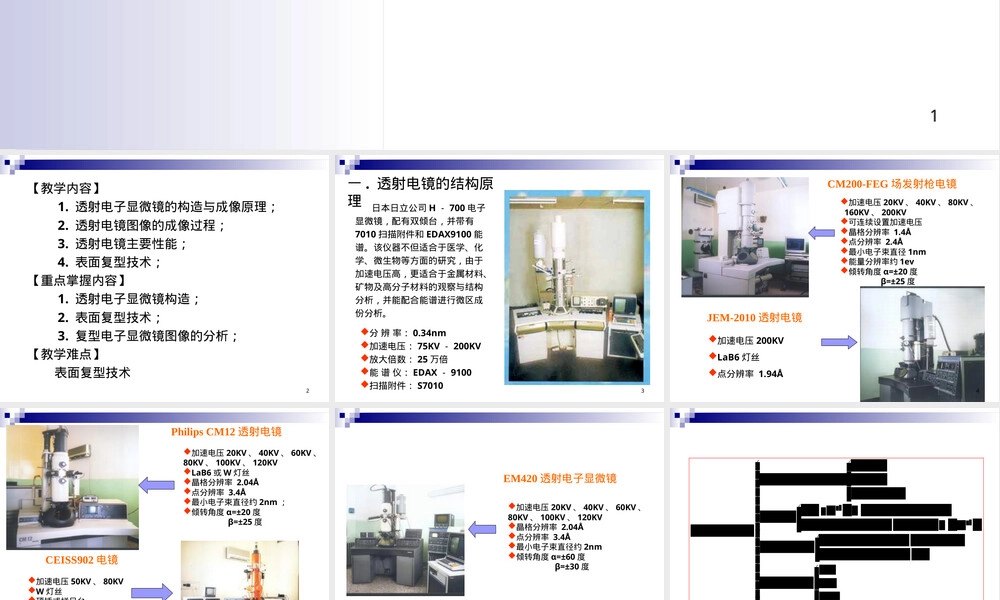
Task: Click the line 2. 透射电镜图像的成像过程
Action: point(142,225)
